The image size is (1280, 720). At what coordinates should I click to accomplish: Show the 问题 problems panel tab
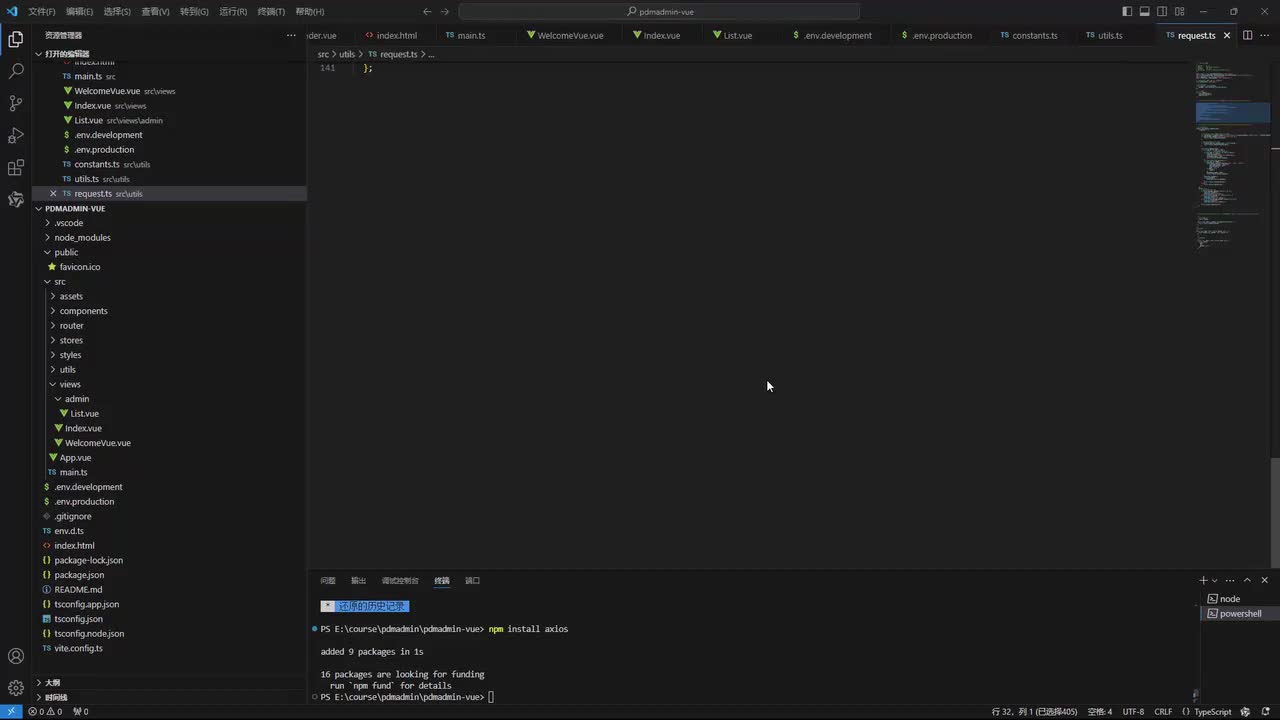328,581
